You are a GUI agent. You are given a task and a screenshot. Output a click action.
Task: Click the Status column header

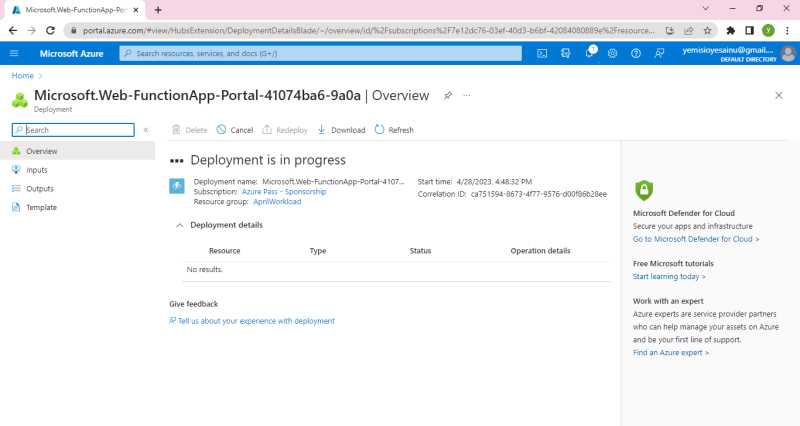(x=420, y=250)
